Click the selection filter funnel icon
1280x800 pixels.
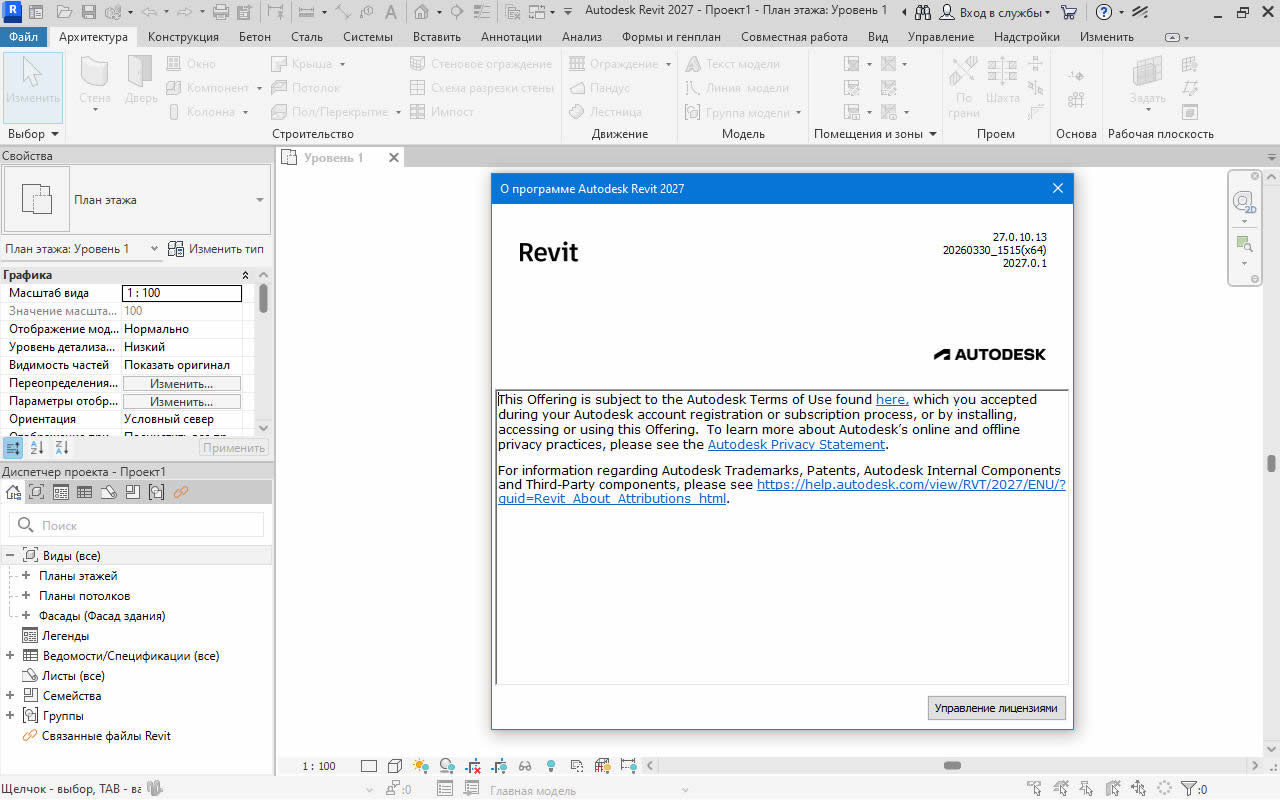1189,789
